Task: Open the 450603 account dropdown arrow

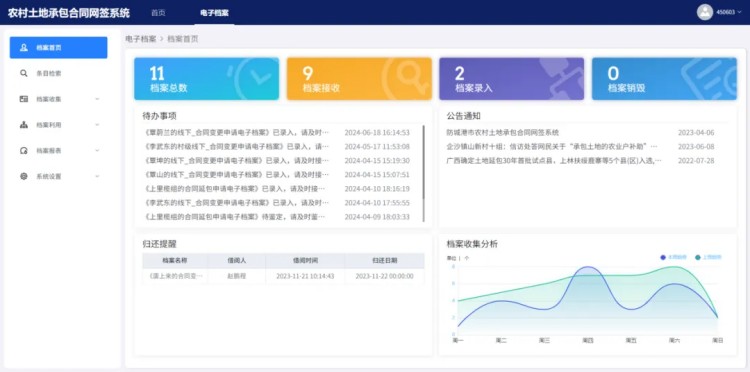Action: (740, 13)
